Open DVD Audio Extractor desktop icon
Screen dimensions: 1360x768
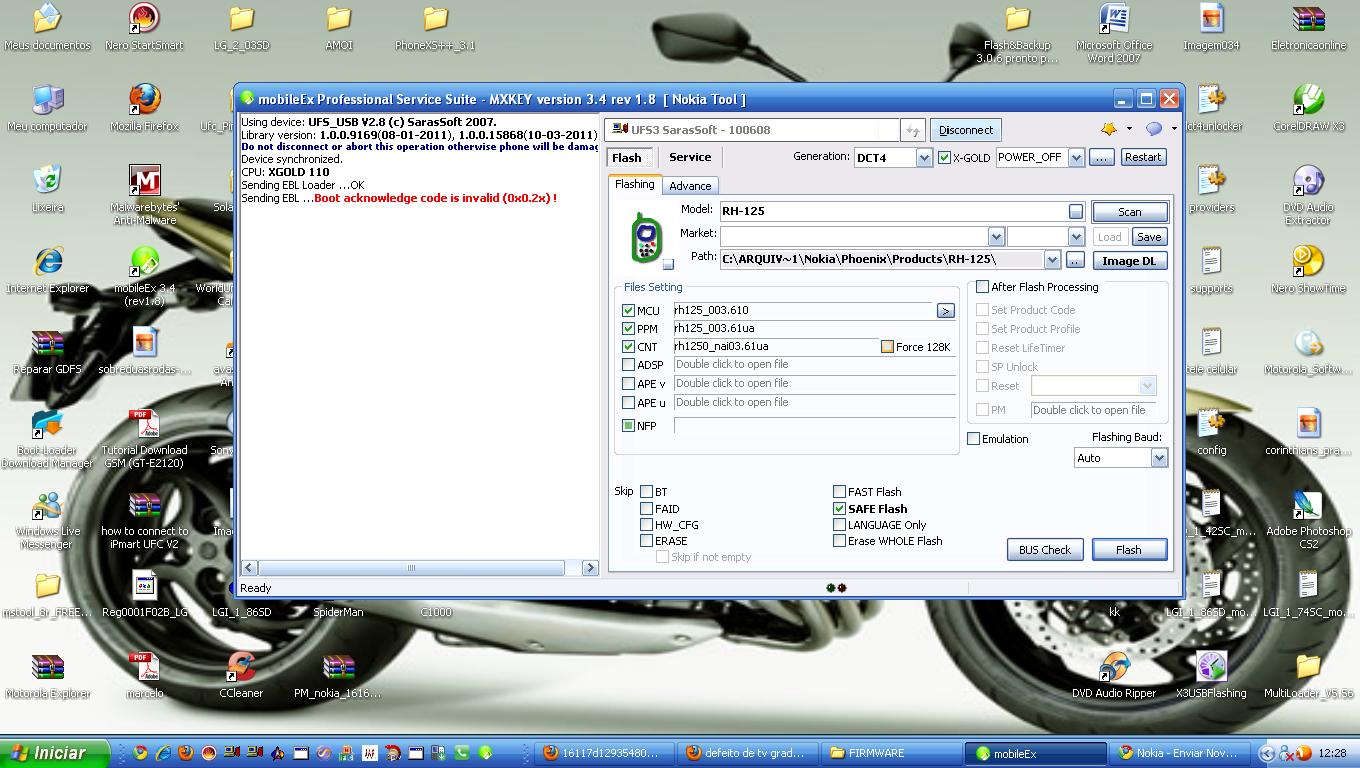[1308, 195]
